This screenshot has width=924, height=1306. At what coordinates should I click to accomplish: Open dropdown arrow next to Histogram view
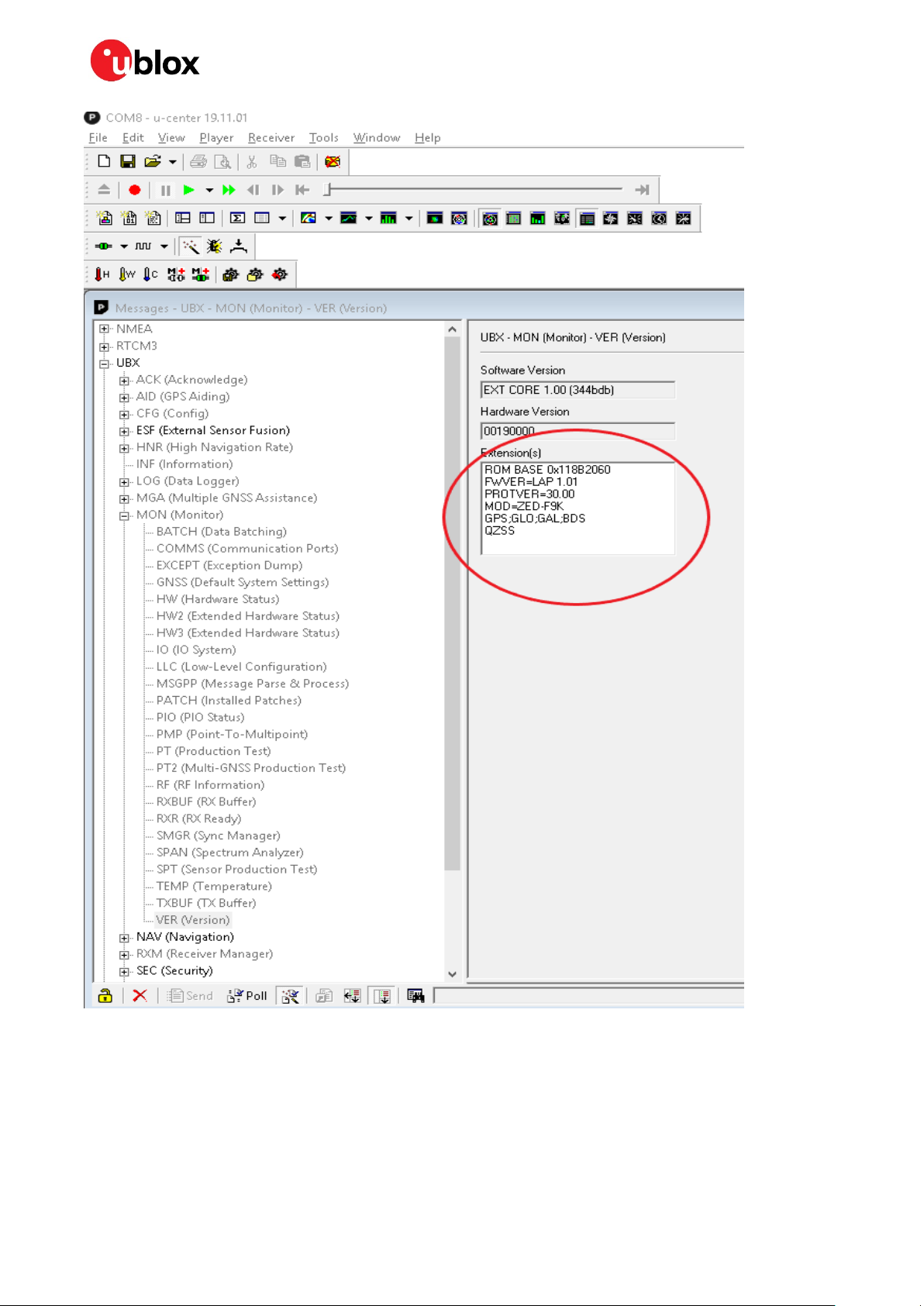[x=409, y=219]
